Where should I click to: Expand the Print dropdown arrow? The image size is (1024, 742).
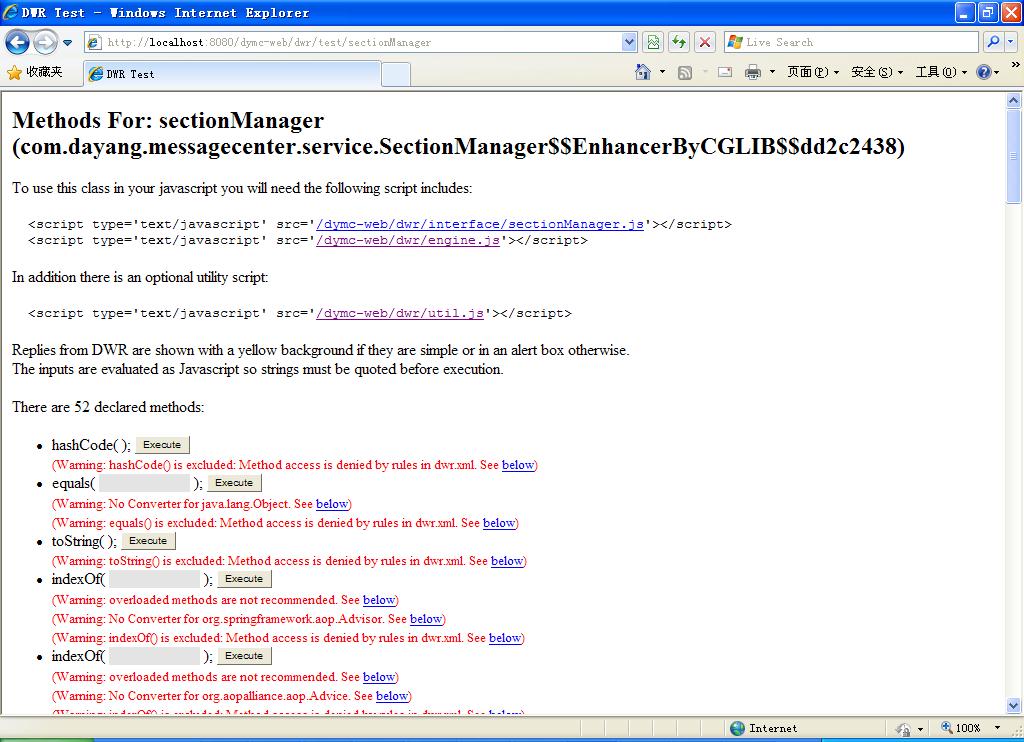772,72
